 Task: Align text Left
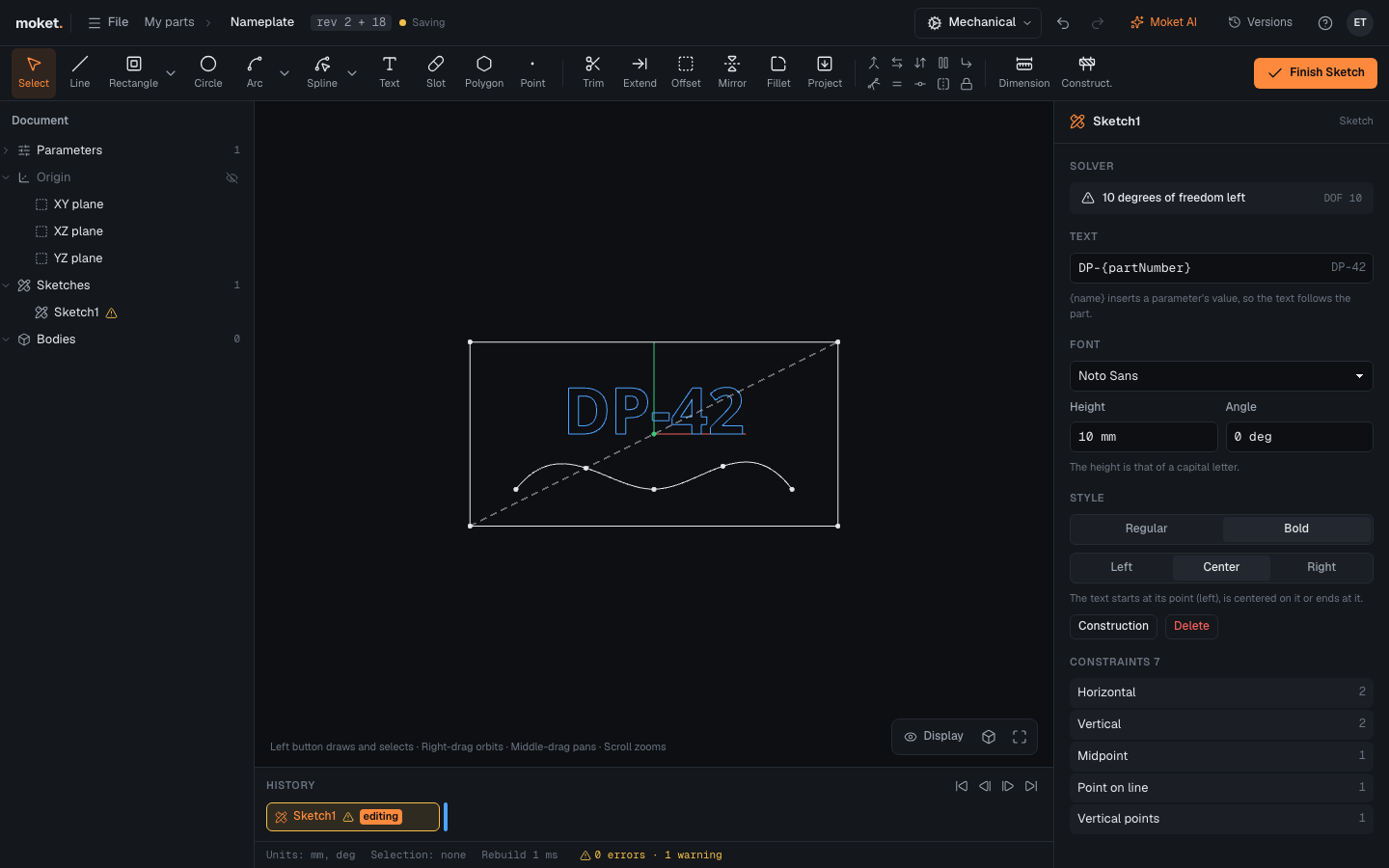[1122, 567]
